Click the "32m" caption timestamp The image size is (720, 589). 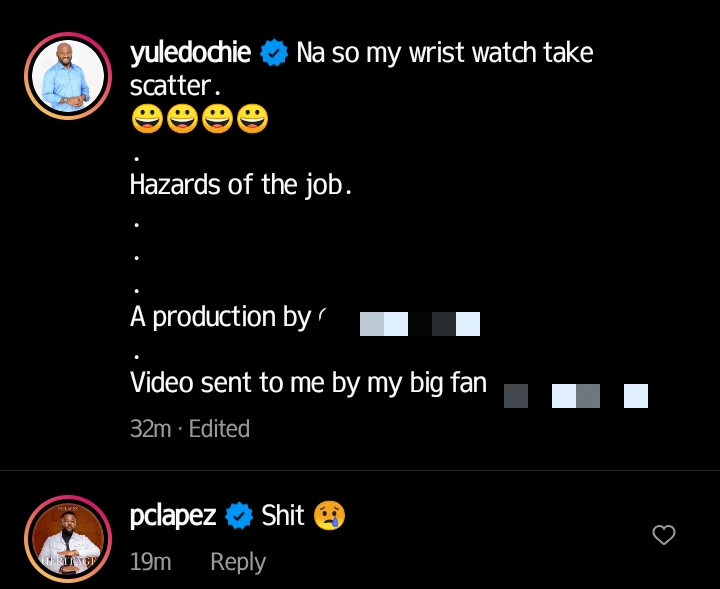150,429
